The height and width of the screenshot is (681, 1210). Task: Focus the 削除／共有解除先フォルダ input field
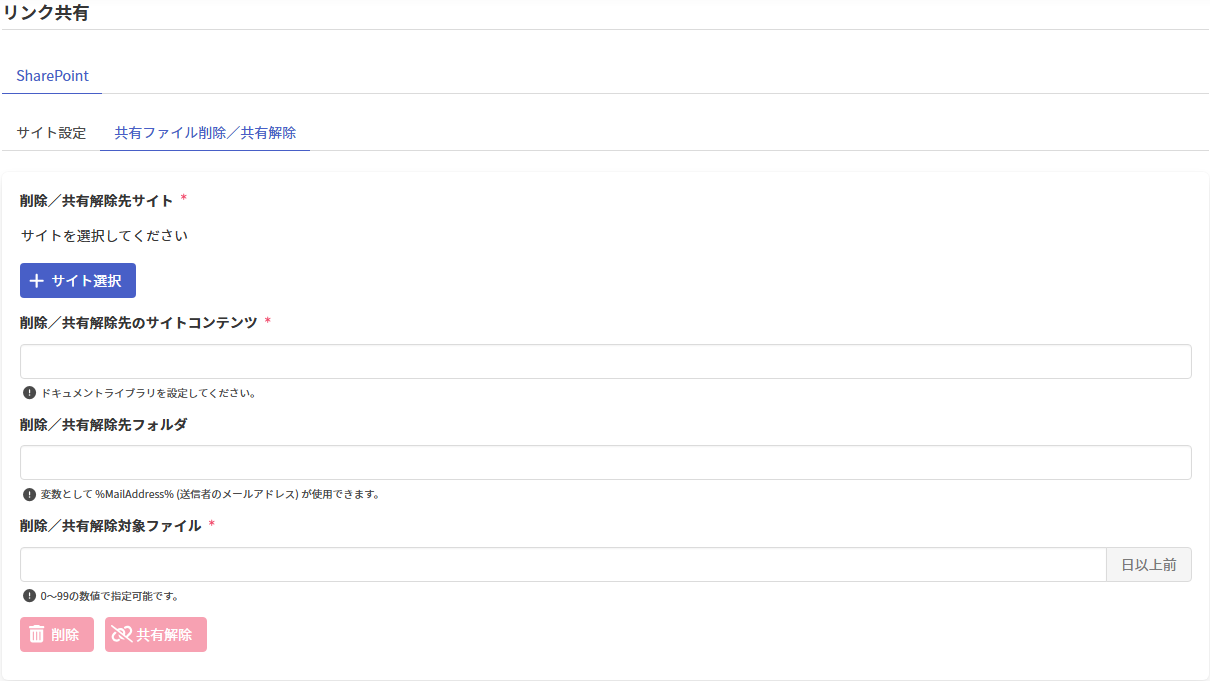605,463
